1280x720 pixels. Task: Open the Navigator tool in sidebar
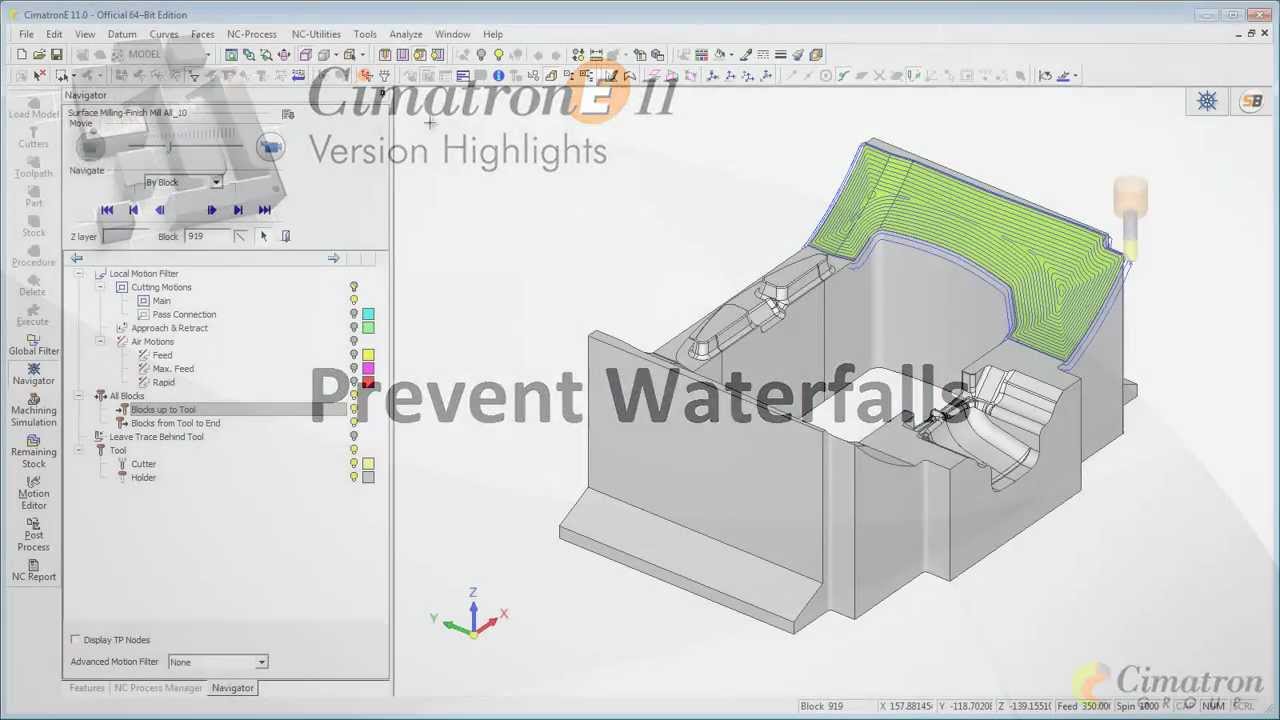point(33,373)
